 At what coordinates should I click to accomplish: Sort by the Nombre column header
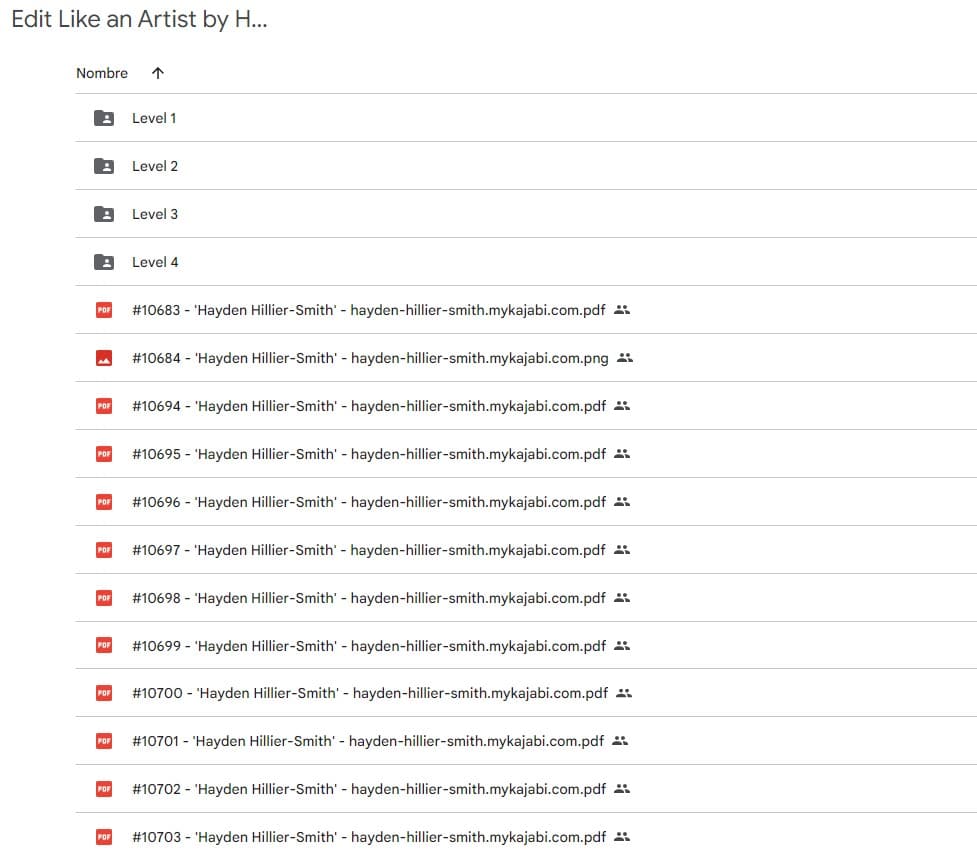[102, 73]
